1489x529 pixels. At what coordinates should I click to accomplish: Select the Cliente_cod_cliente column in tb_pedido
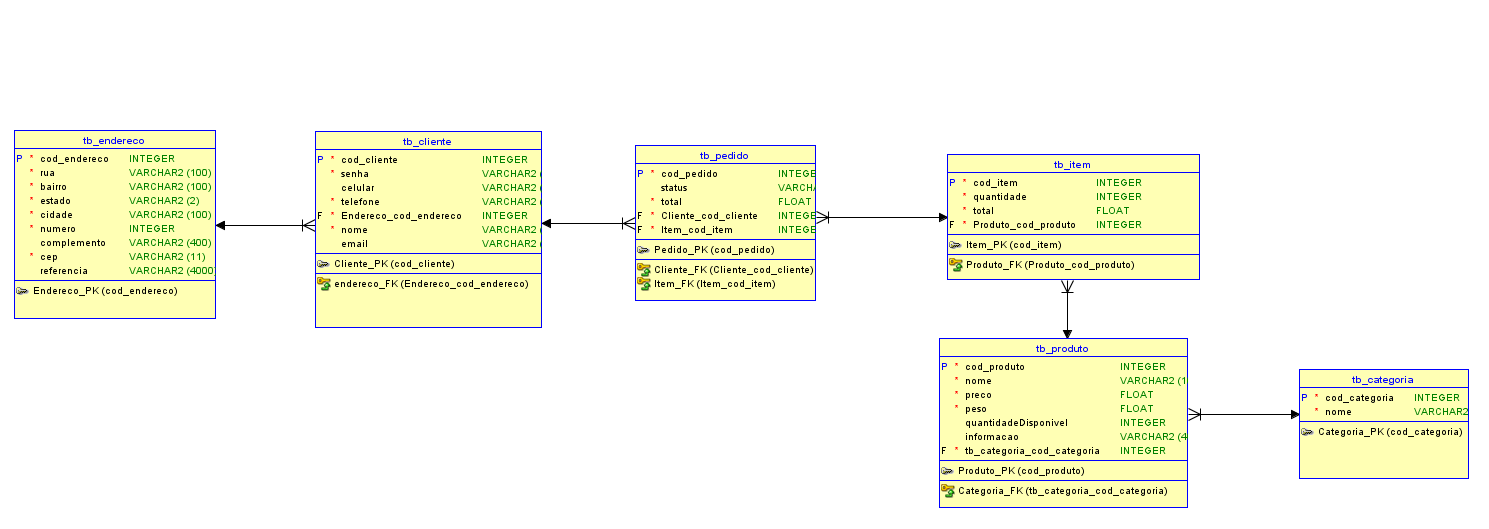(725, 215)
